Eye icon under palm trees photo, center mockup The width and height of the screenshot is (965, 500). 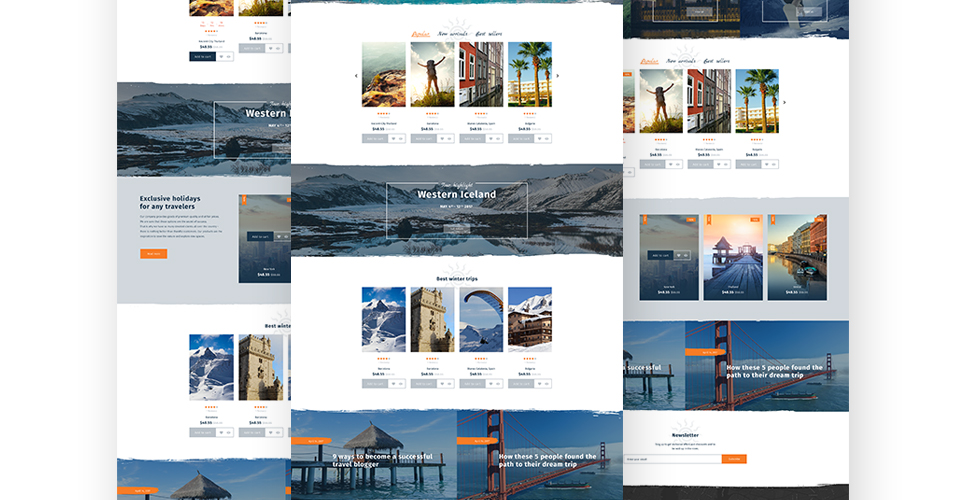point(547,139)
